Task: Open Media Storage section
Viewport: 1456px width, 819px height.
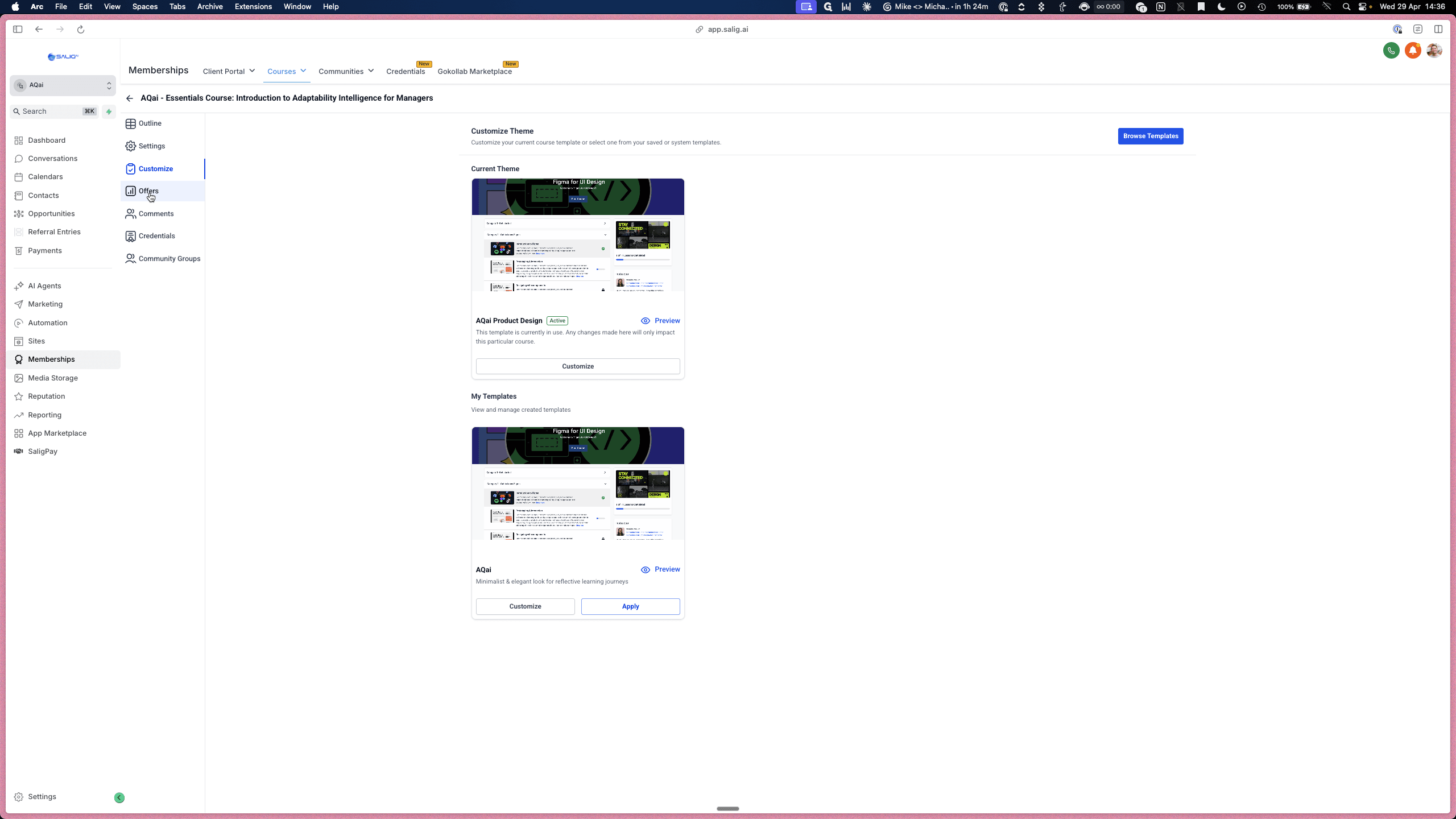Action: coord(52,378)
